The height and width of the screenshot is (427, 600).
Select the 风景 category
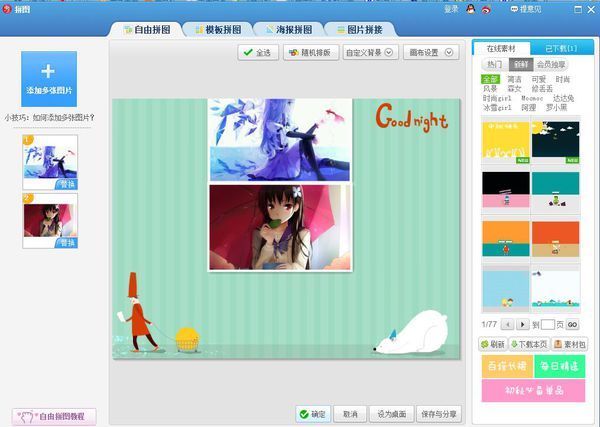coord(490,88)
